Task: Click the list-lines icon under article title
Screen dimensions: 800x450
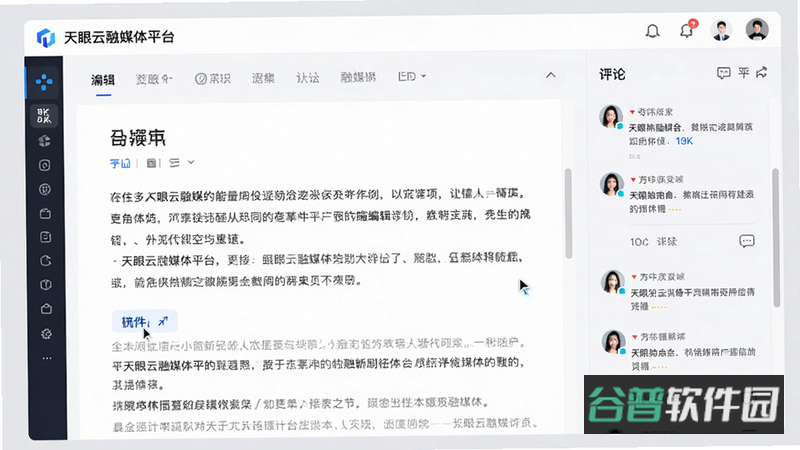Action: 174,163
